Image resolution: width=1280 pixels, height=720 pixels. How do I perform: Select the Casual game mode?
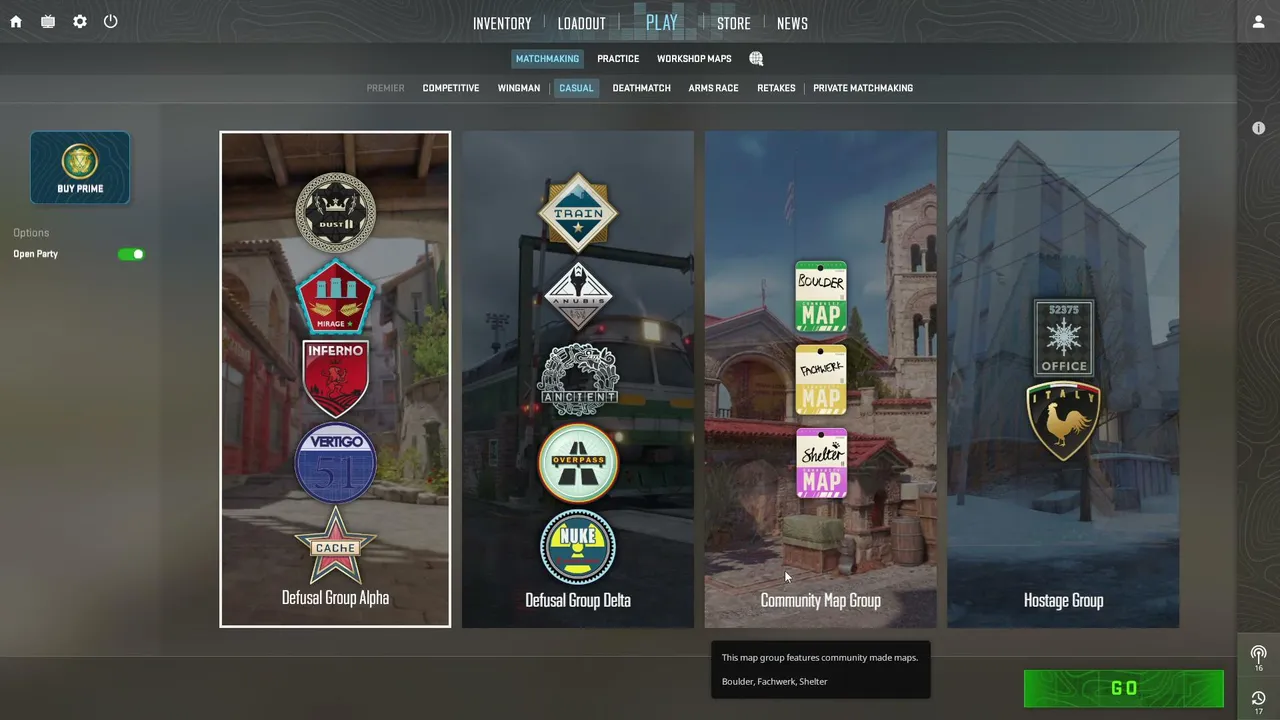click(576, 88)
